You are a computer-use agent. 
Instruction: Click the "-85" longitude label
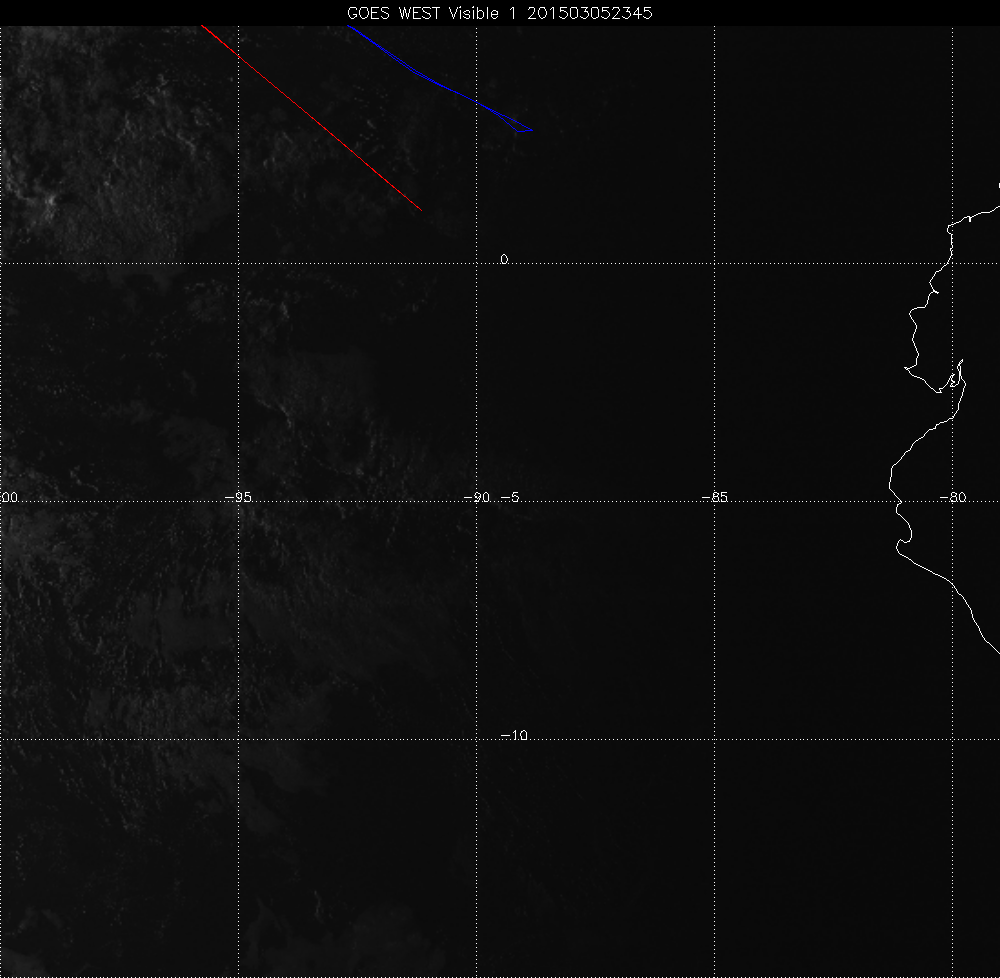pyautogui.click(x=714, y=497)
